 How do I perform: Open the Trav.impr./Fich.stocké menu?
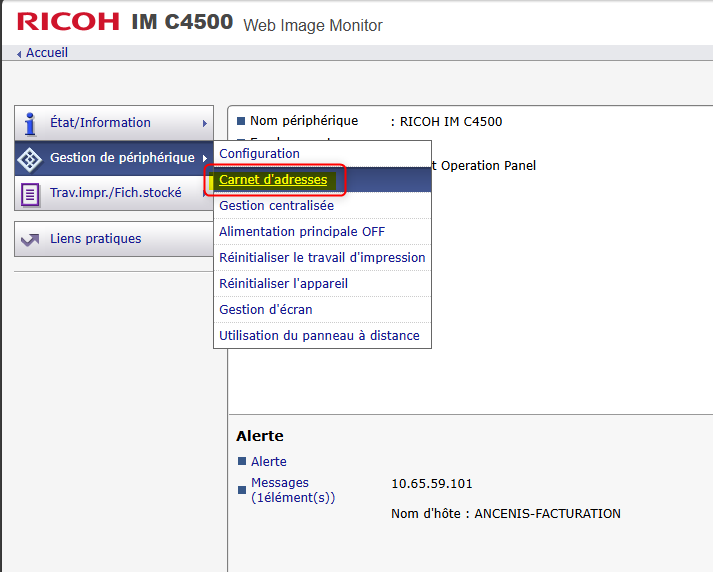[114, 193]
